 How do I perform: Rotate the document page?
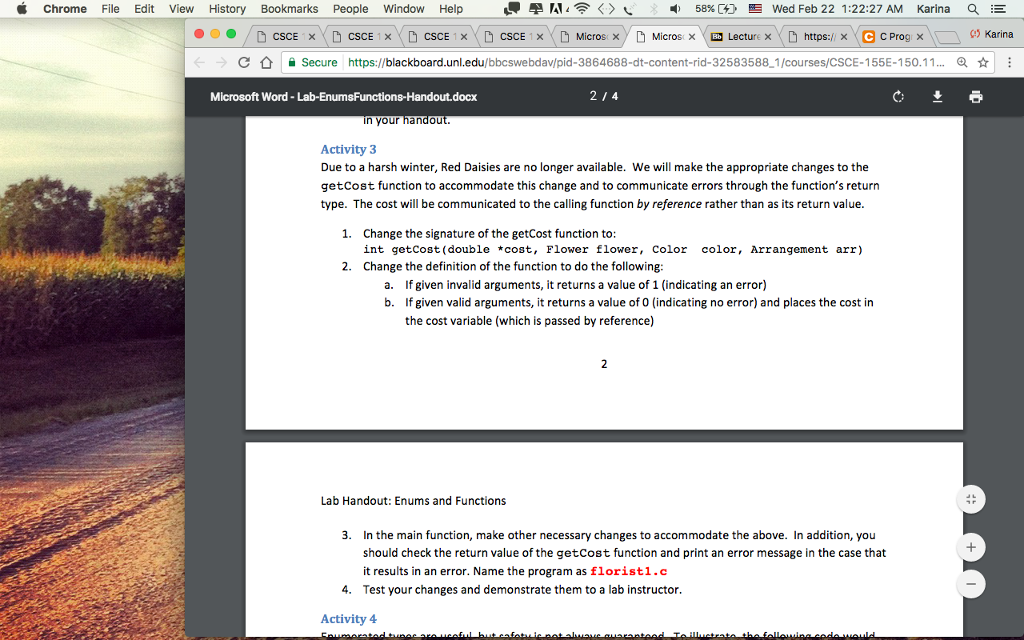tap(898, 97)
